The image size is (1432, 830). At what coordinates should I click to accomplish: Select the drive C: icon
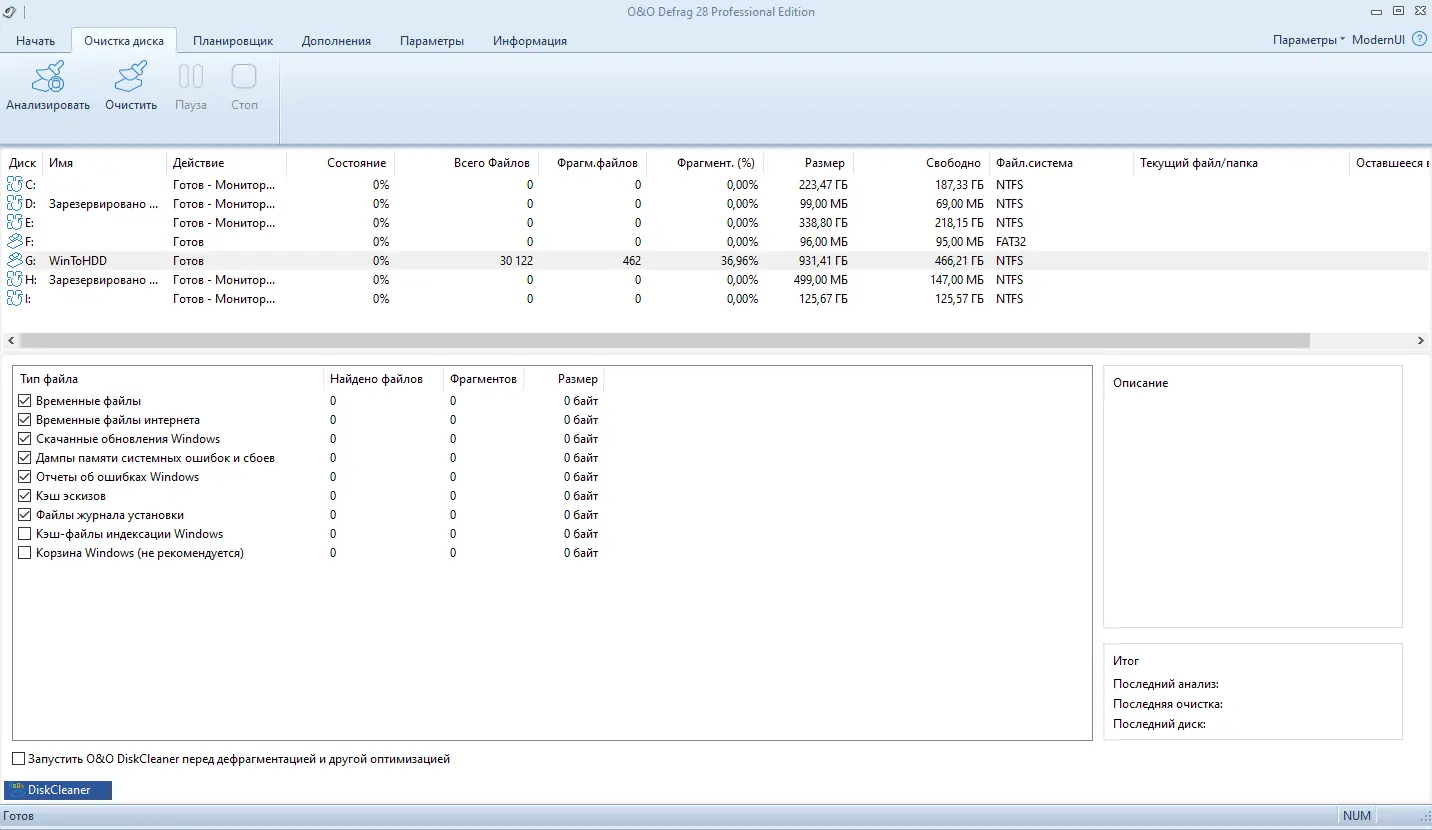pos(14,184)
